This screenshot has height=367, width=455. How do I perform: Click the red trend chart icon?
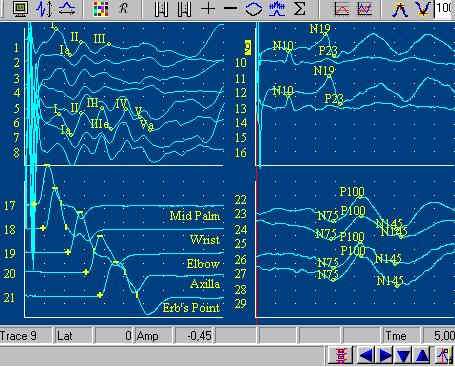tap(342, 9)
